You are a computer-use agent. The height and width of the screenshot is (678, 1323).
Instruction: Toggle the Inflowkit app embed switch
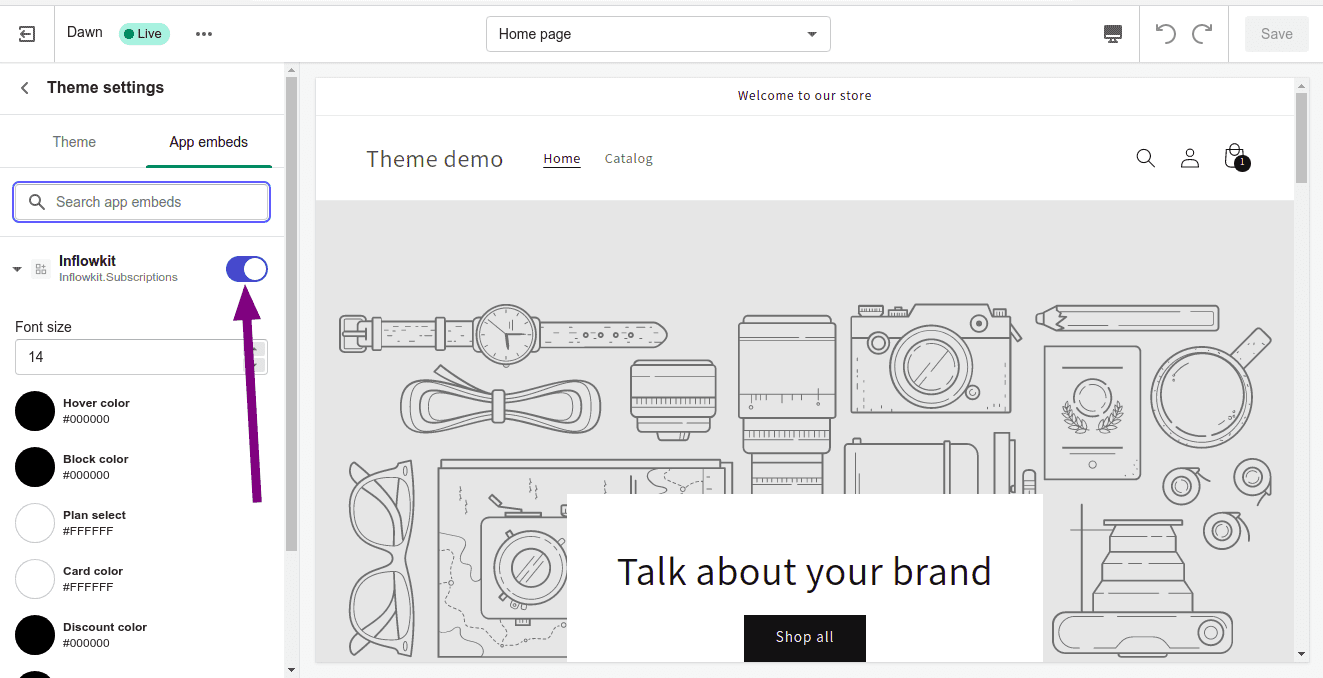[x=247, y=269]
